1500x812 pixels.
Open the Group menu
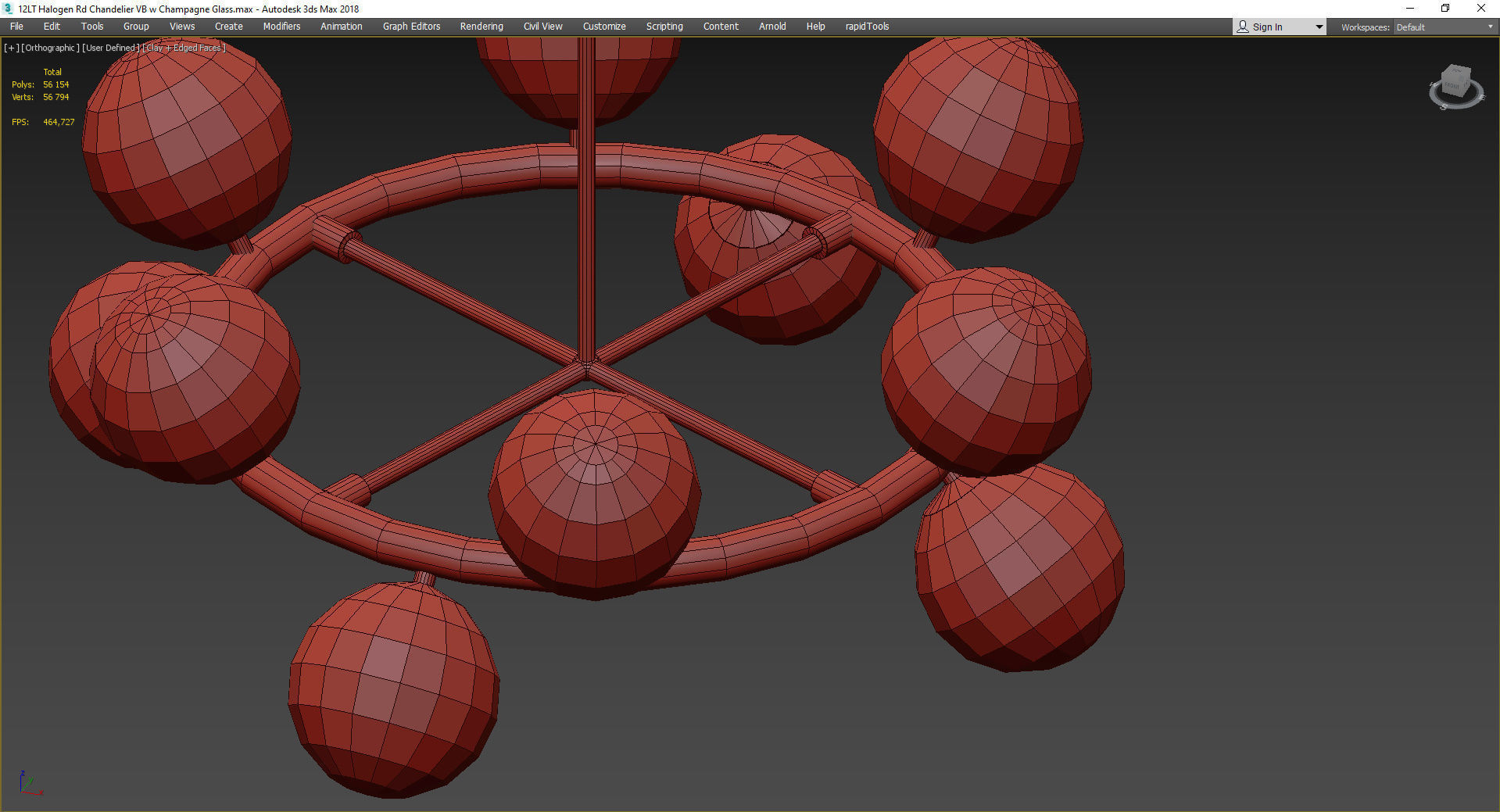click(136, 27)
